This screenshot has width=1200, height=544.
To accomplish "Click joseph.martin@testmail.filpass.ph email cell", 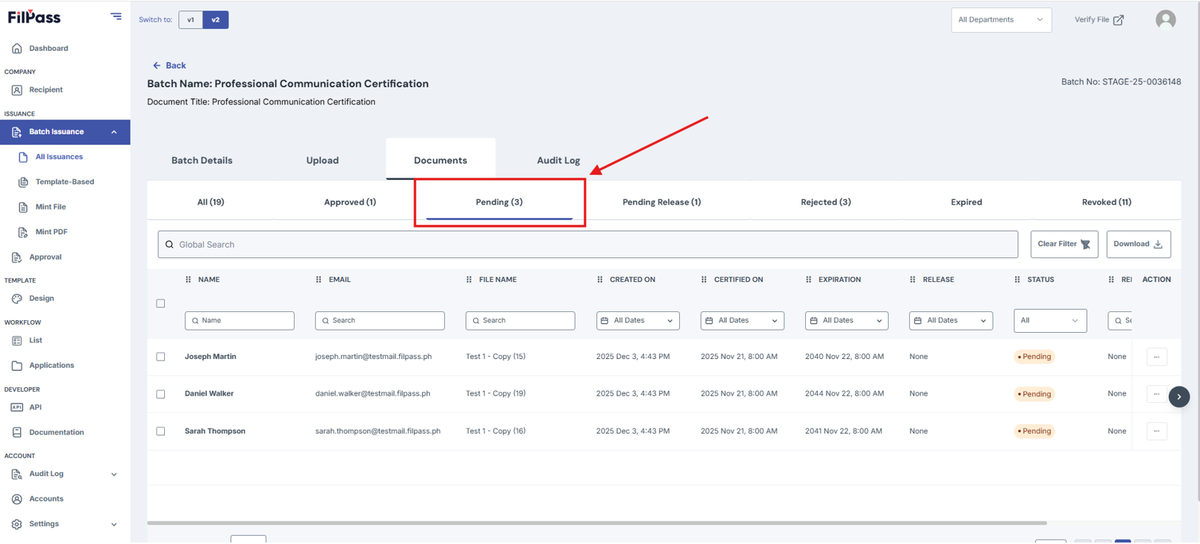I will click(372, 356).
